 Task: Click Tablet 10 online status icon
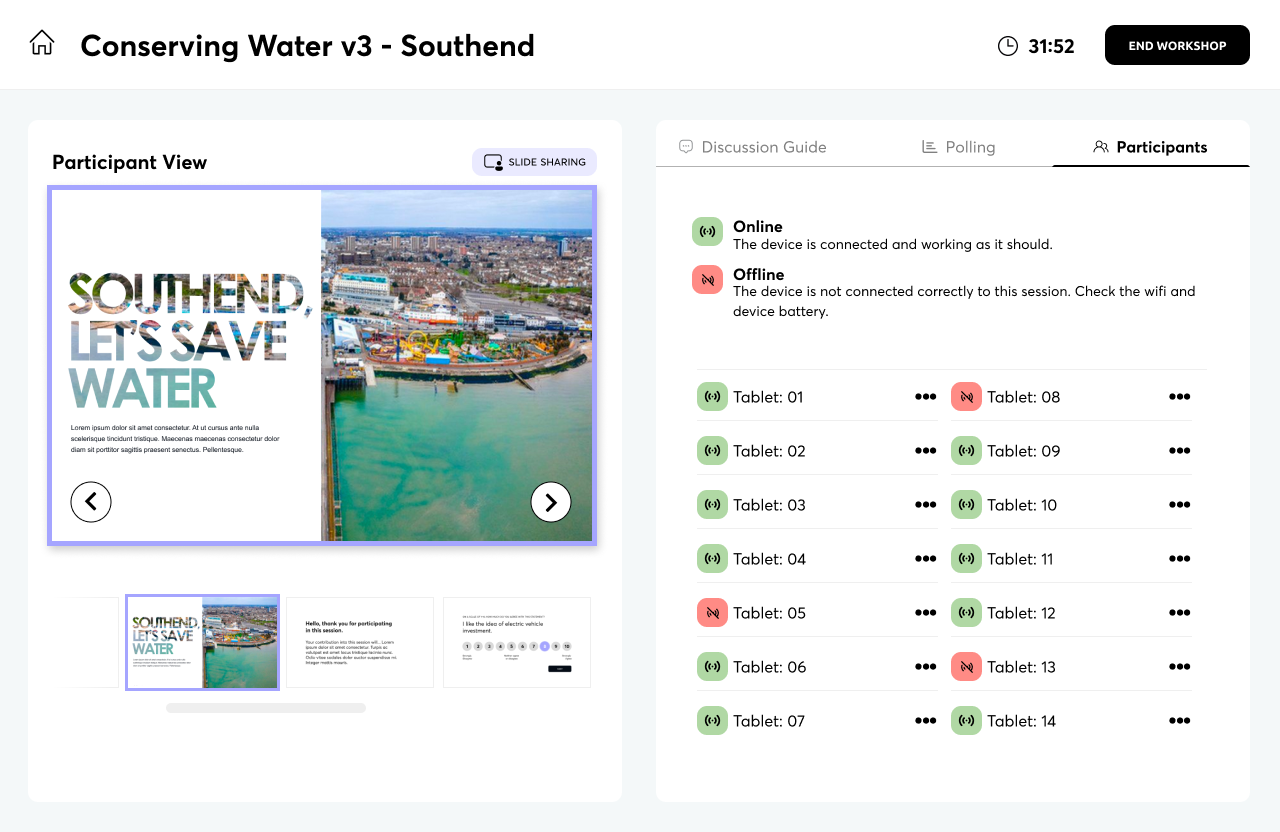[966, 505]
